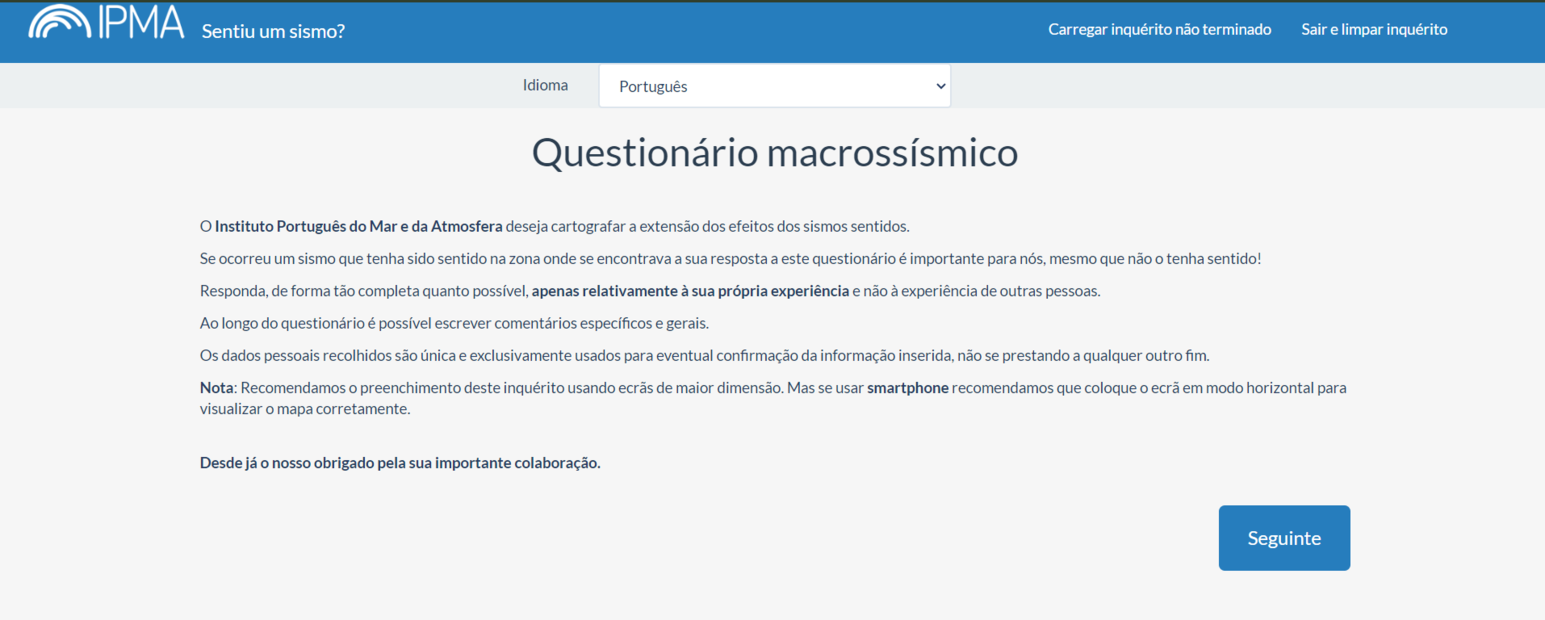
Task: Open the 'Sentiu um sismo?' header title
Action: point(273,31)
